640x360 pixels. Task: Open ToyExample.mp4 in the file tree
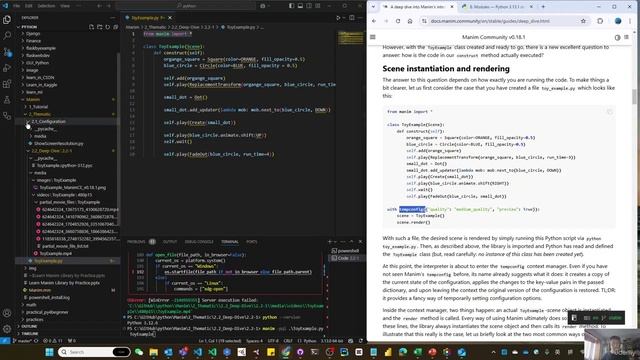pyautogui.click(x=55, y=253)
